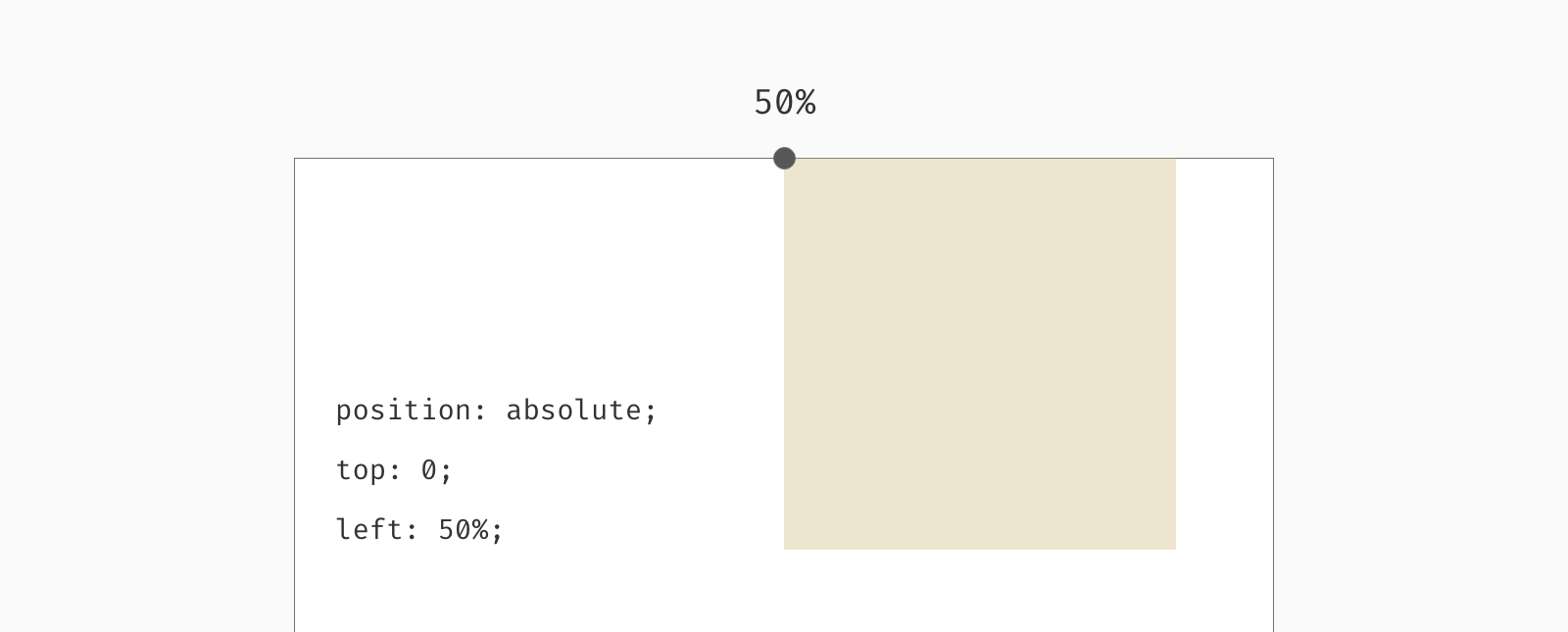
Task: Click the top-right corner of the beige square
Action: pos(1175,160)
